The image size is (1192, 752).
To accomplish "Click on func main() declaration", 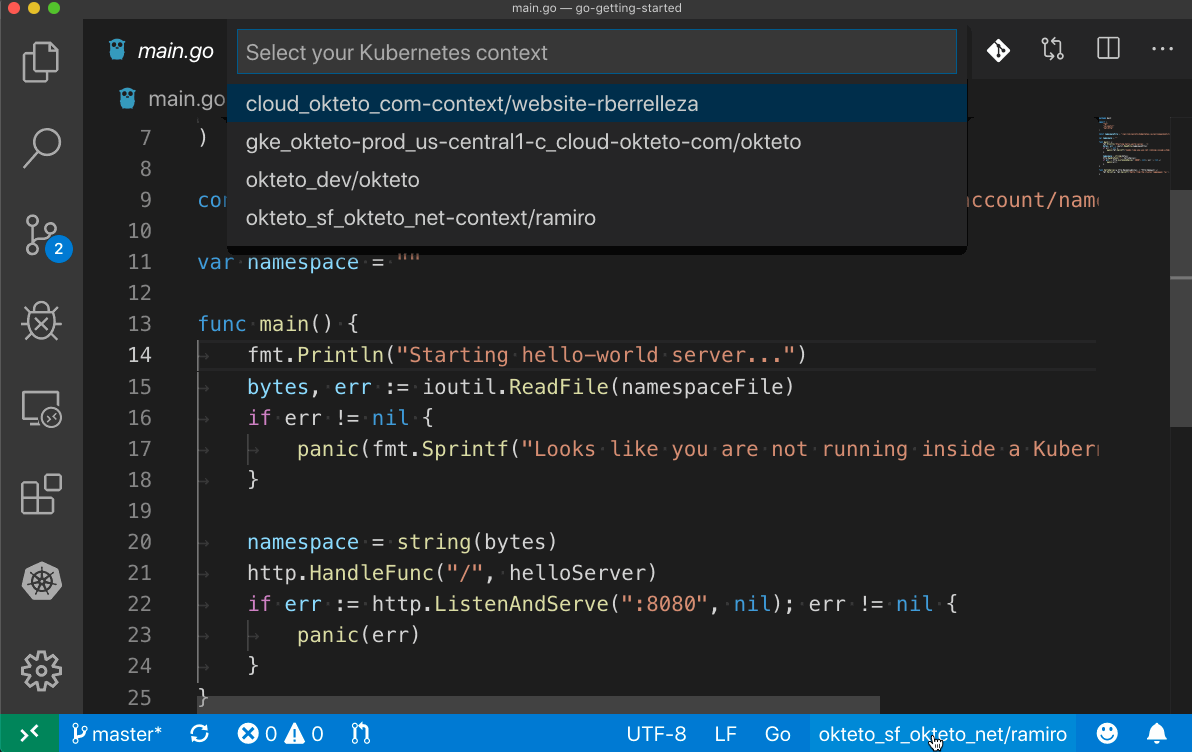I will 277,324.
